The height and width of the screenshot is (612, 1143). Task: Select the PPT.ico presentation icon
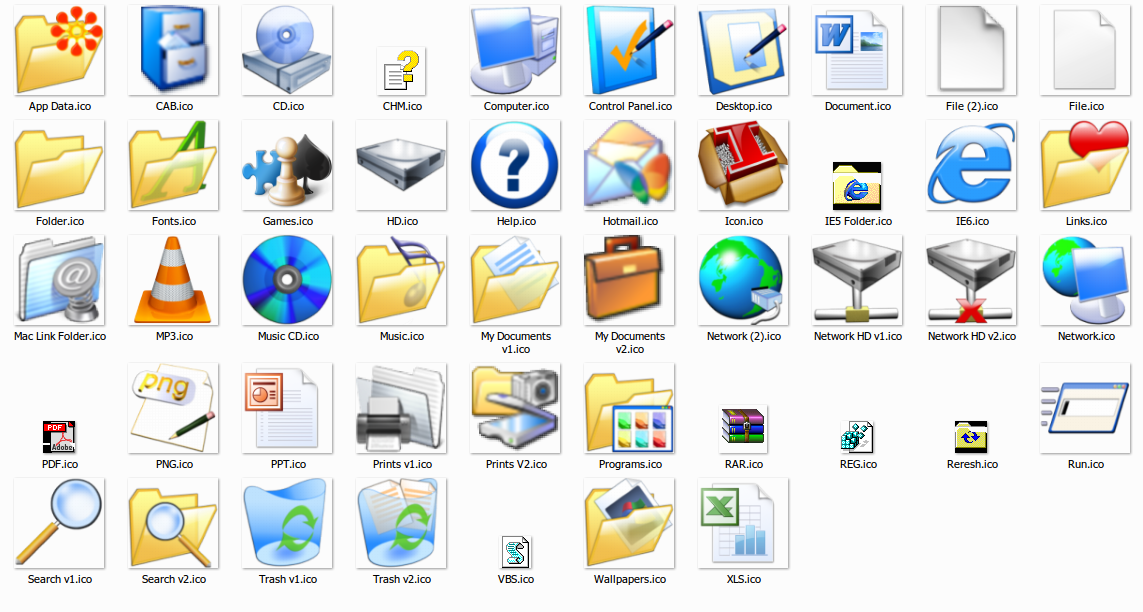tap(287, 409)
